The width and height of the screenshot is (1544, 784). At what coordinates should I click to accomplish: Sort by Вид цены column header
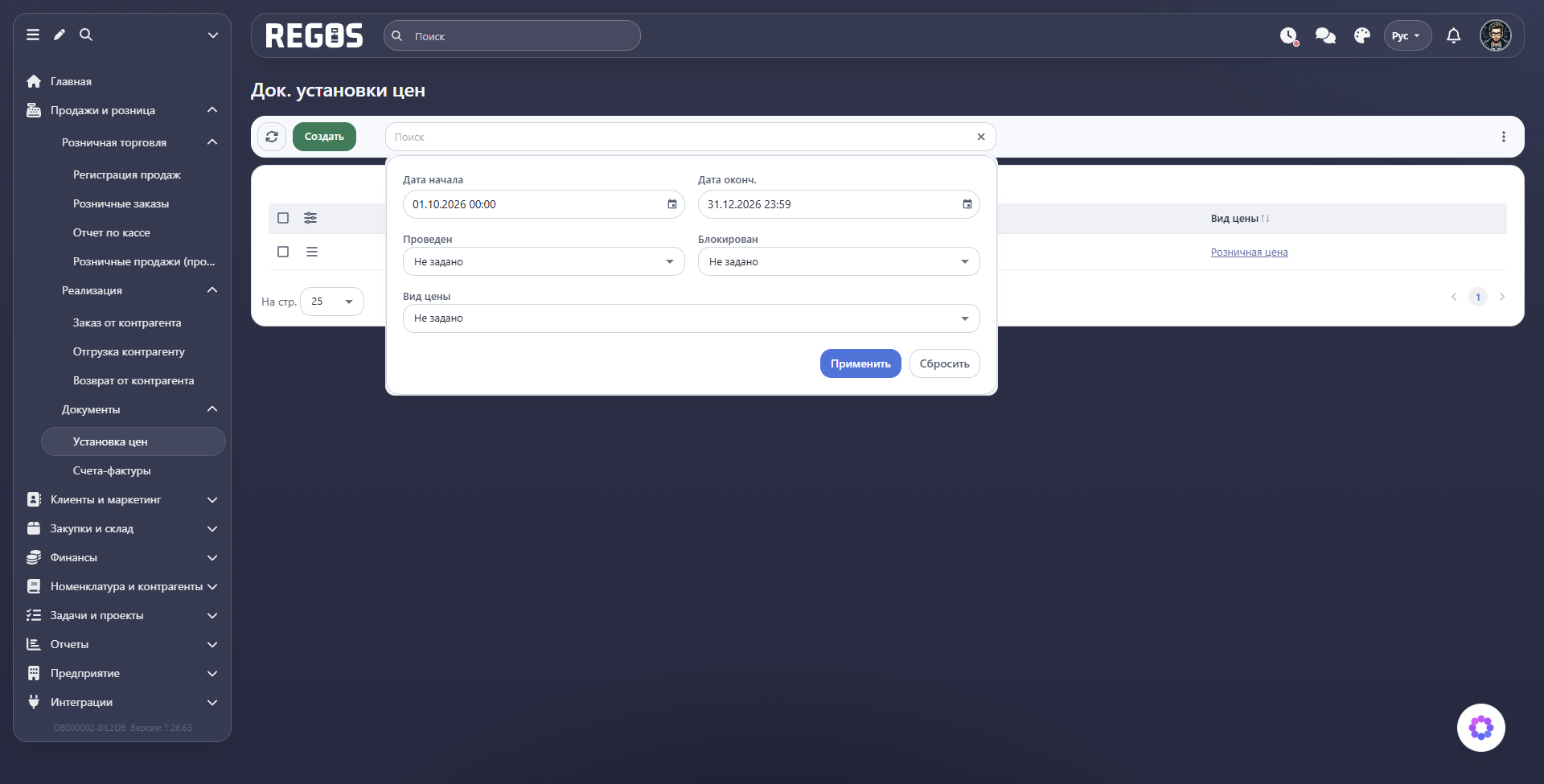[x=1240, y=219]
